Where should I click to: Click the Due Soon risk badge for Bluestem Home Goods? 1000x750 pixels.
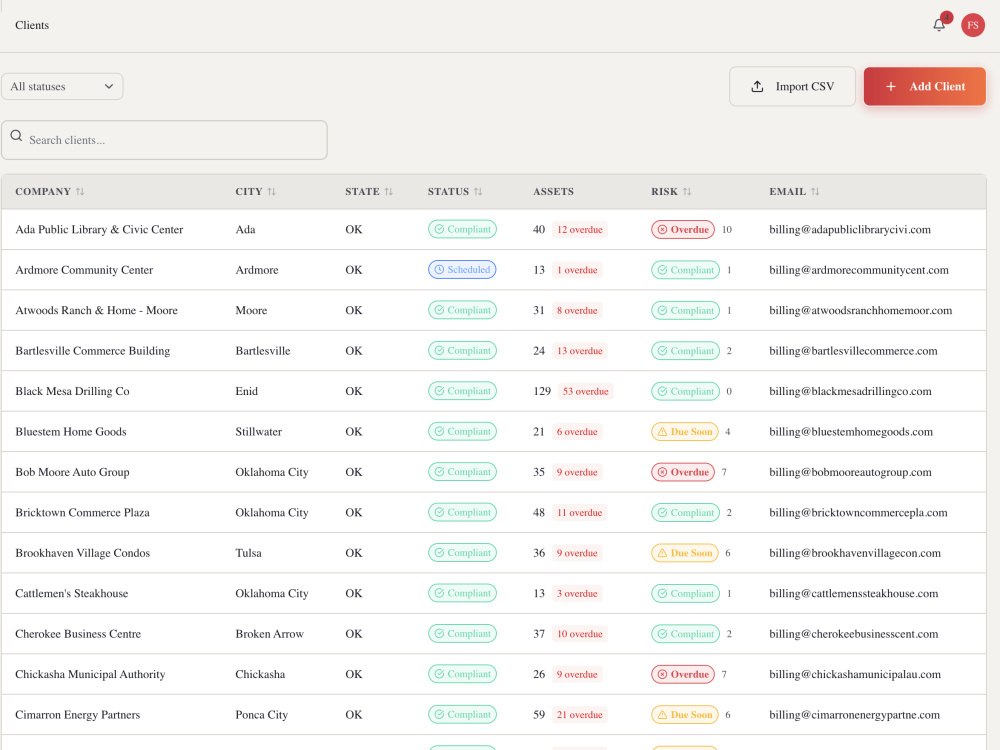pos(684,432)
